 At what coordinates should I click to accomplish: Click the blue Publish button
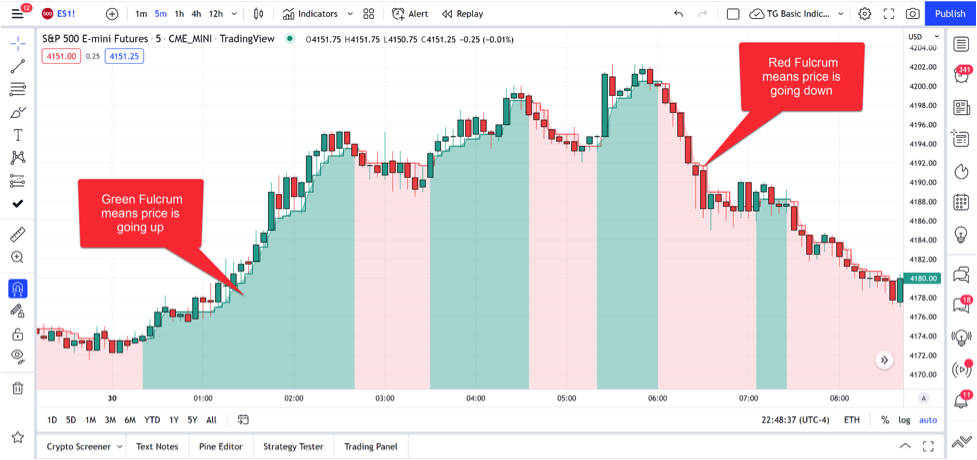point(949,14)
